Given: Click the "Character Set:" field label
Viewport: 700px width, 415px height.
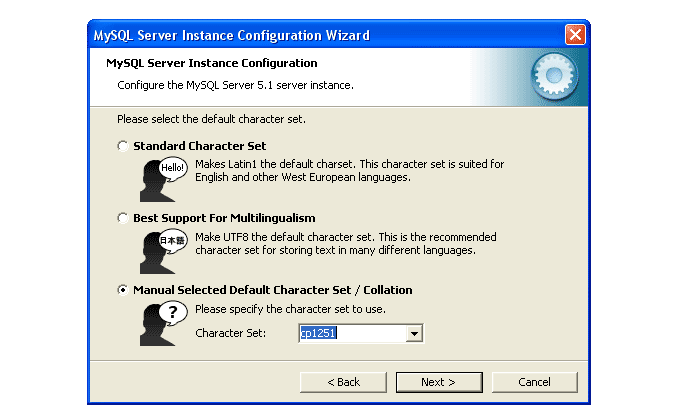Looking at the screenshot, I should coord(231,333).
